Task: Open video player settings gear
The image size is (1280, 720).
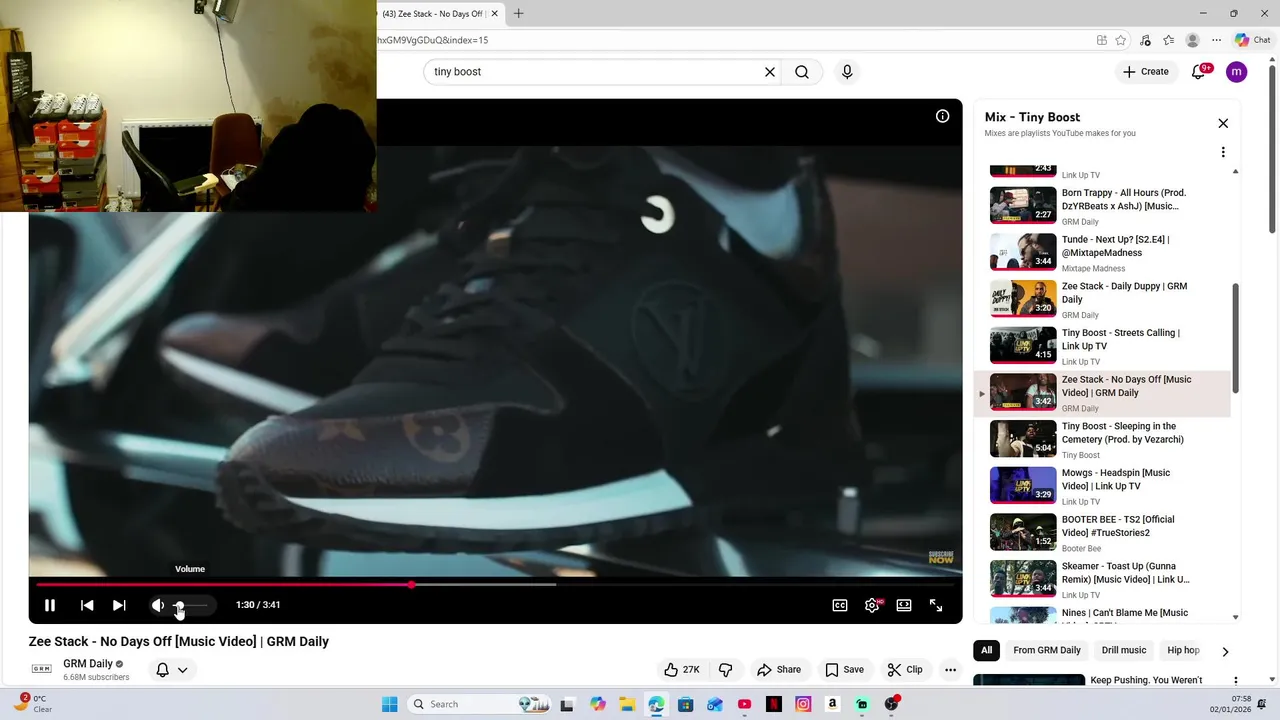Action: tap(872, 605)
